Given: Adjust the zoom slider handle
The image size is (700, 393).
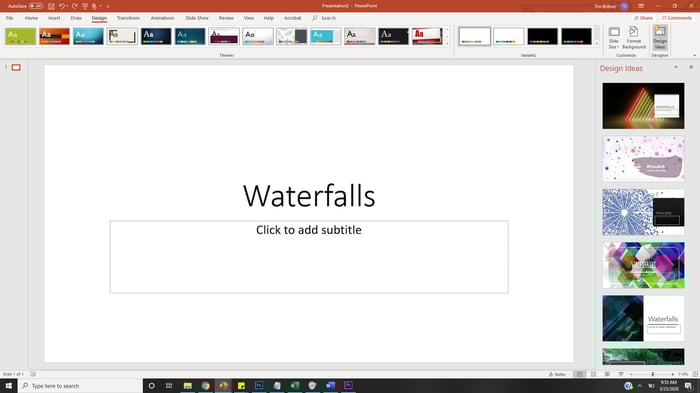Looking at the screenshot, I should (x=653, y=374).
